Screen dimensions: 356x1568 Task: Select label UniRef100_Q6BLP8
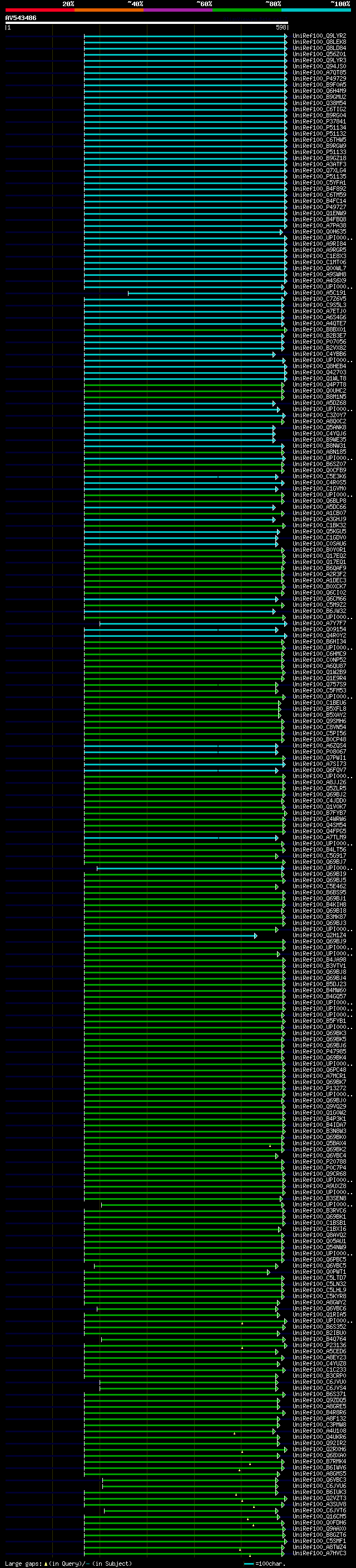coord(319,502)
